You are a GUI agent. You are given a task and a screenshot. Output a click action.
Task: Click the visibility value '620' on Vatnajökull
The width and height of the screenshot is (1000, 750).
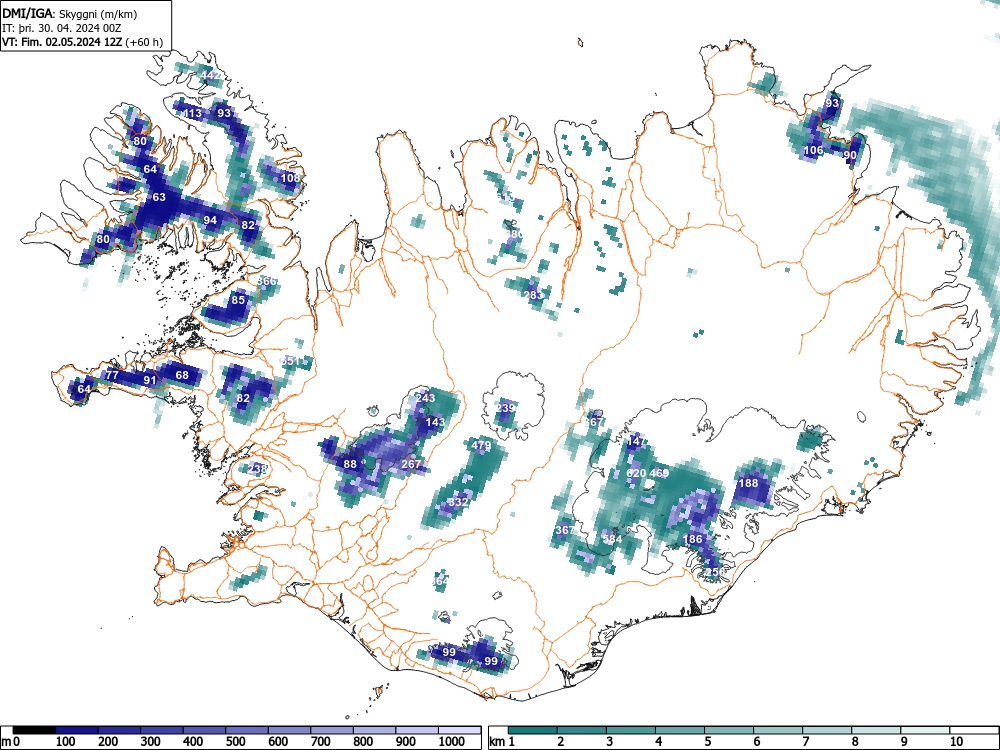636,473
